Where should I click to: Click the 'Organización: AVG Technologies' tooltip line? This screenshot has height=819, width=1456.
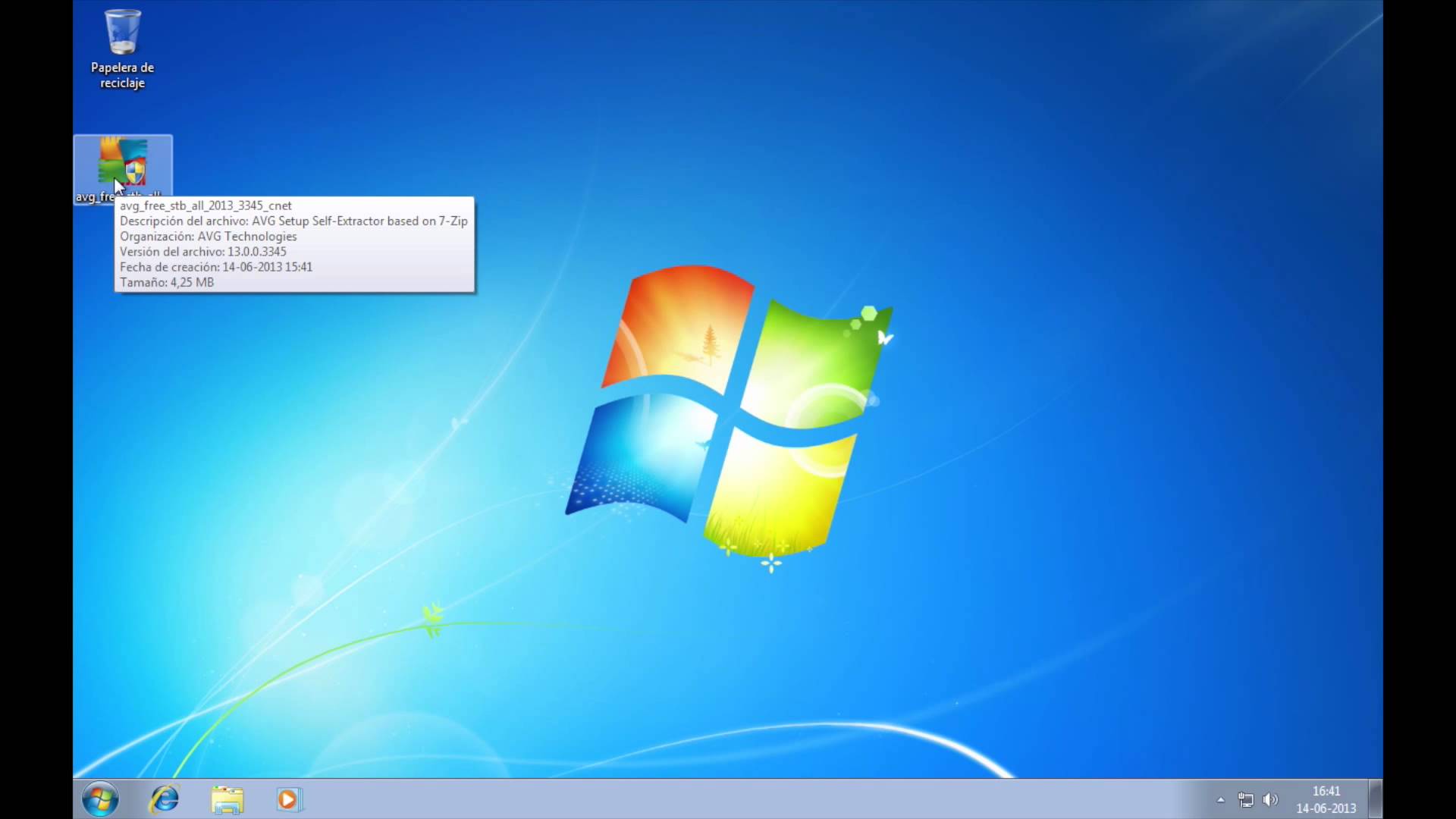(x=208, y=237)
